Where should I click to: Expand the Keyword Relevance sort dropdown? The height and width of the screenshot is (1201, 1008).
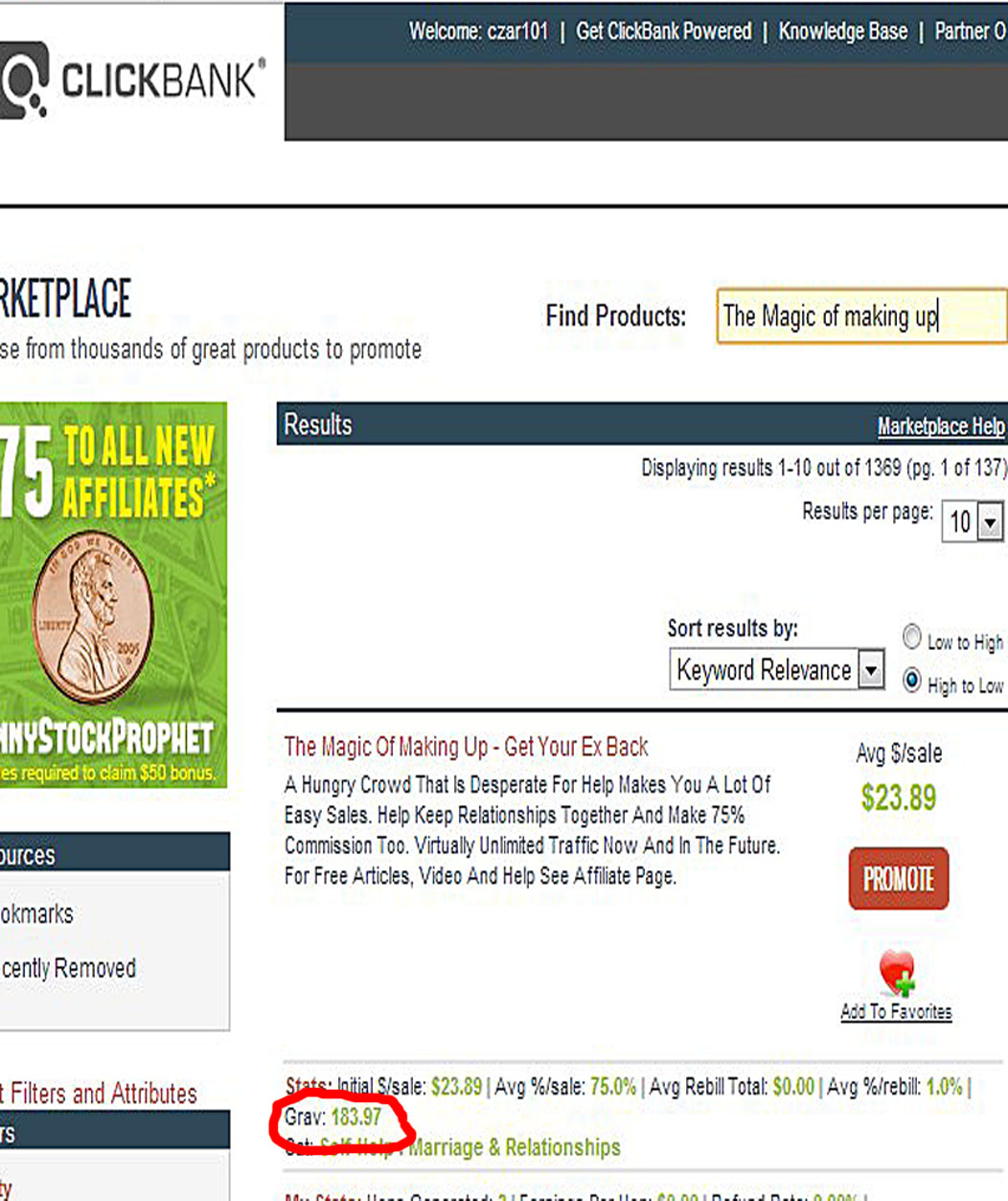[x=776, y=669]
